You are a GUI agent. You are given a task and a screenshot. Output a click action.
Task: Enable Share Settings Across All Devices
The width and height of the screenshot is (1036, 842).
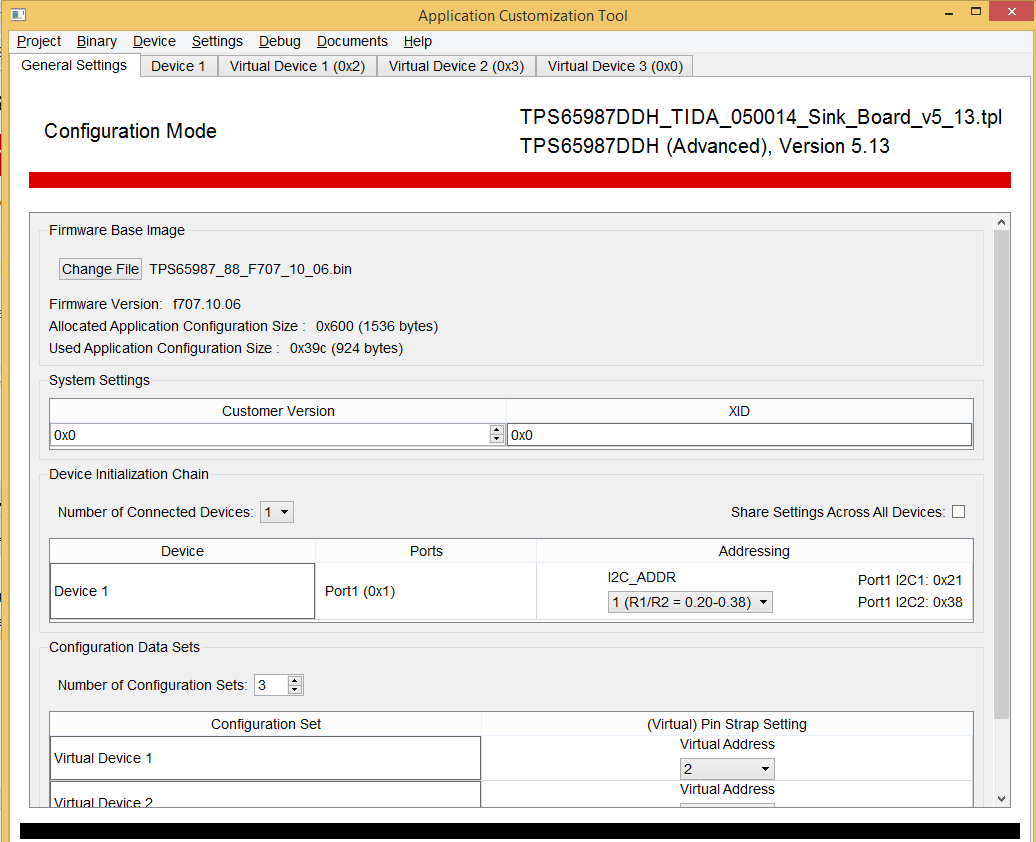[959, 512]
